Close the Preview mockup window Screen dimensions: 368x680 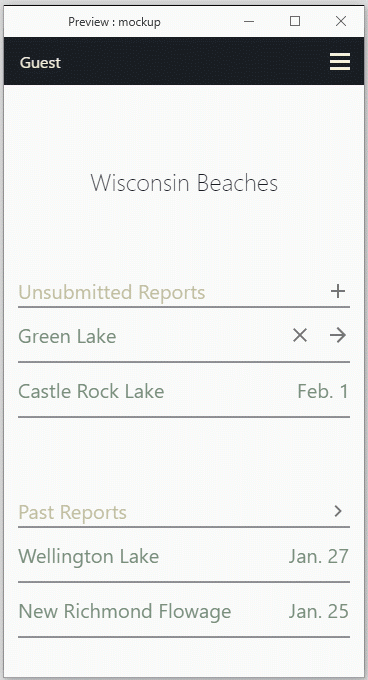pos(341,21)
